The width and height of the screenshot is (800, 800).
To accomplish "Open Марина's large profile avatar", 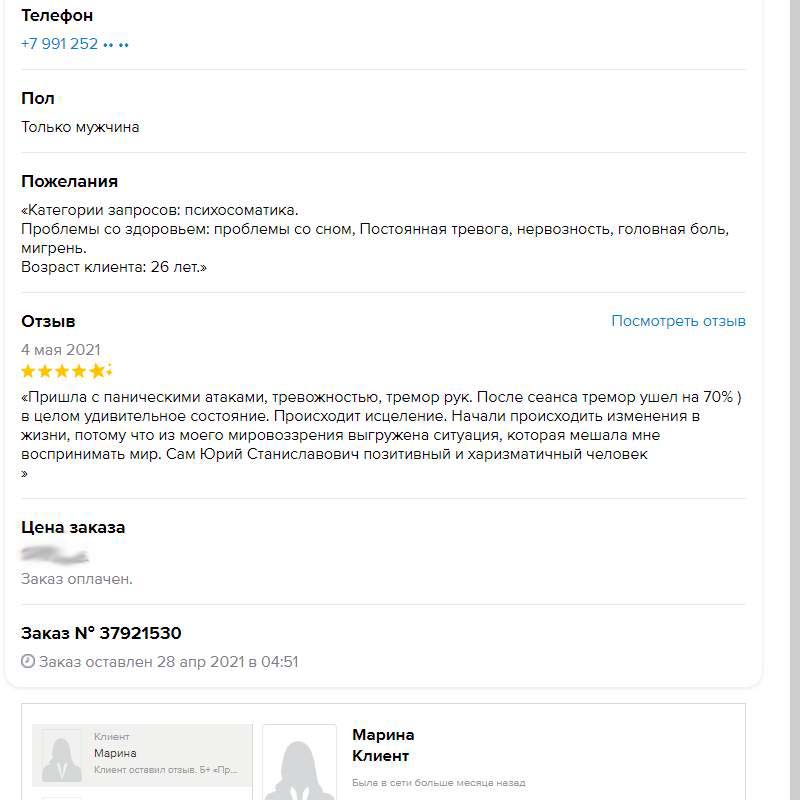I will (x=299, y=762).
